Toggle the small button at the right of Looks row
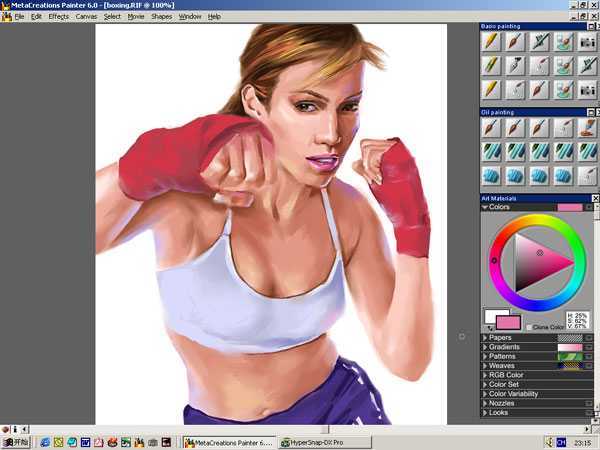The image size is (600, 450). [x=589, y=412]
